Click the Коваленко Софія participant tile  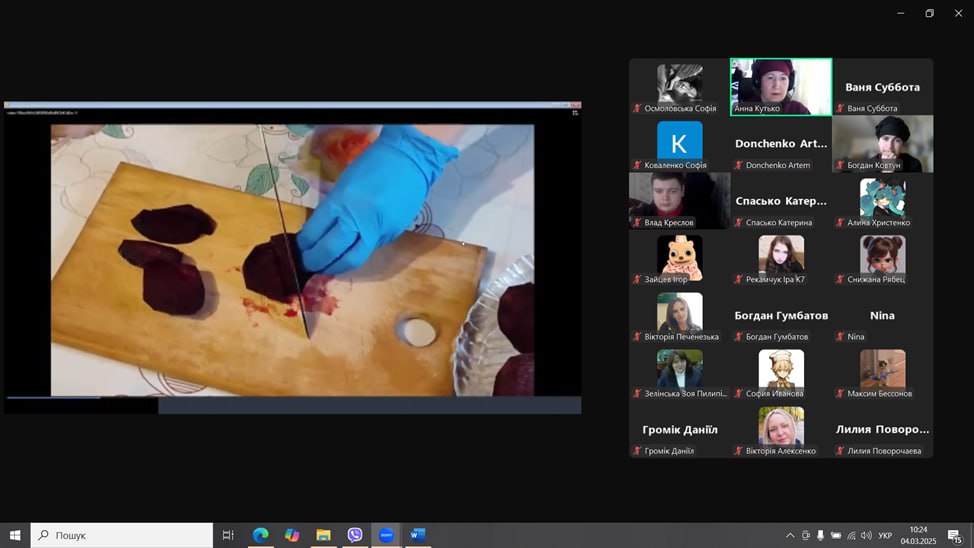point(680,143)
